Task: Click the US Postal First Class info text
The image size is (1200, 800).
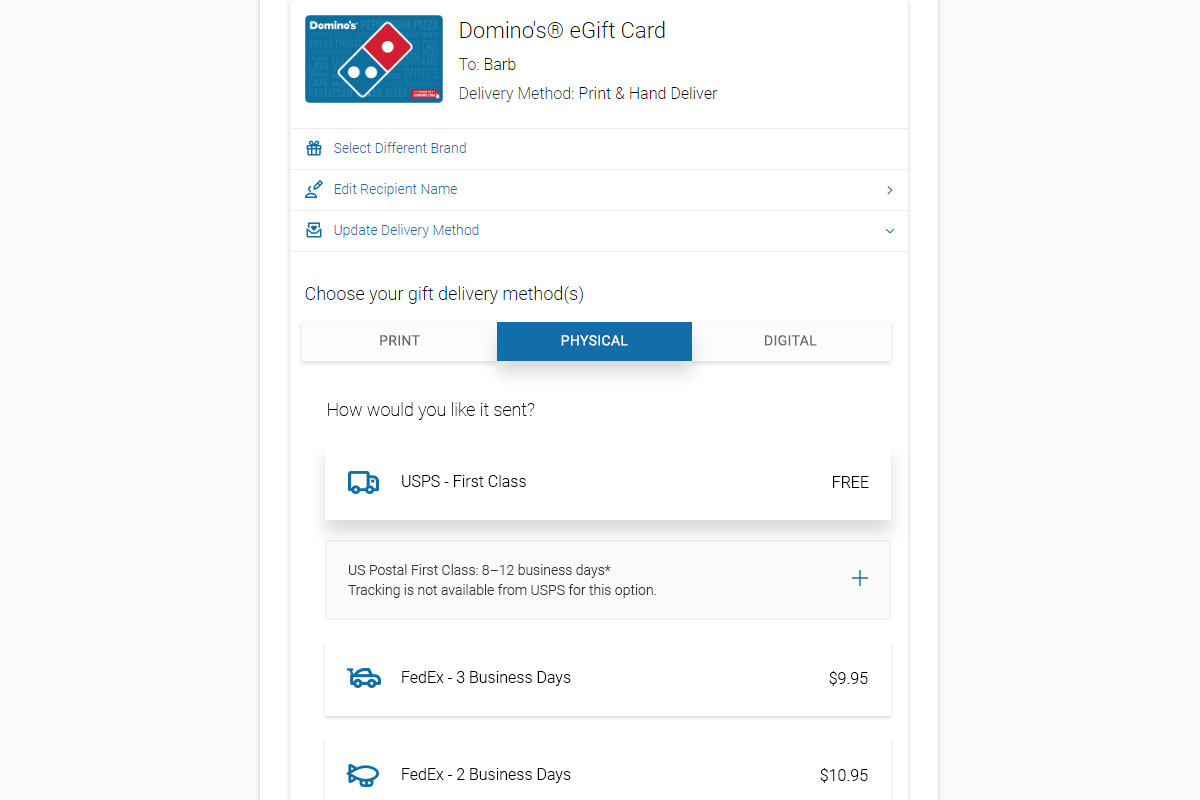Action: click(x=502, y=580)
